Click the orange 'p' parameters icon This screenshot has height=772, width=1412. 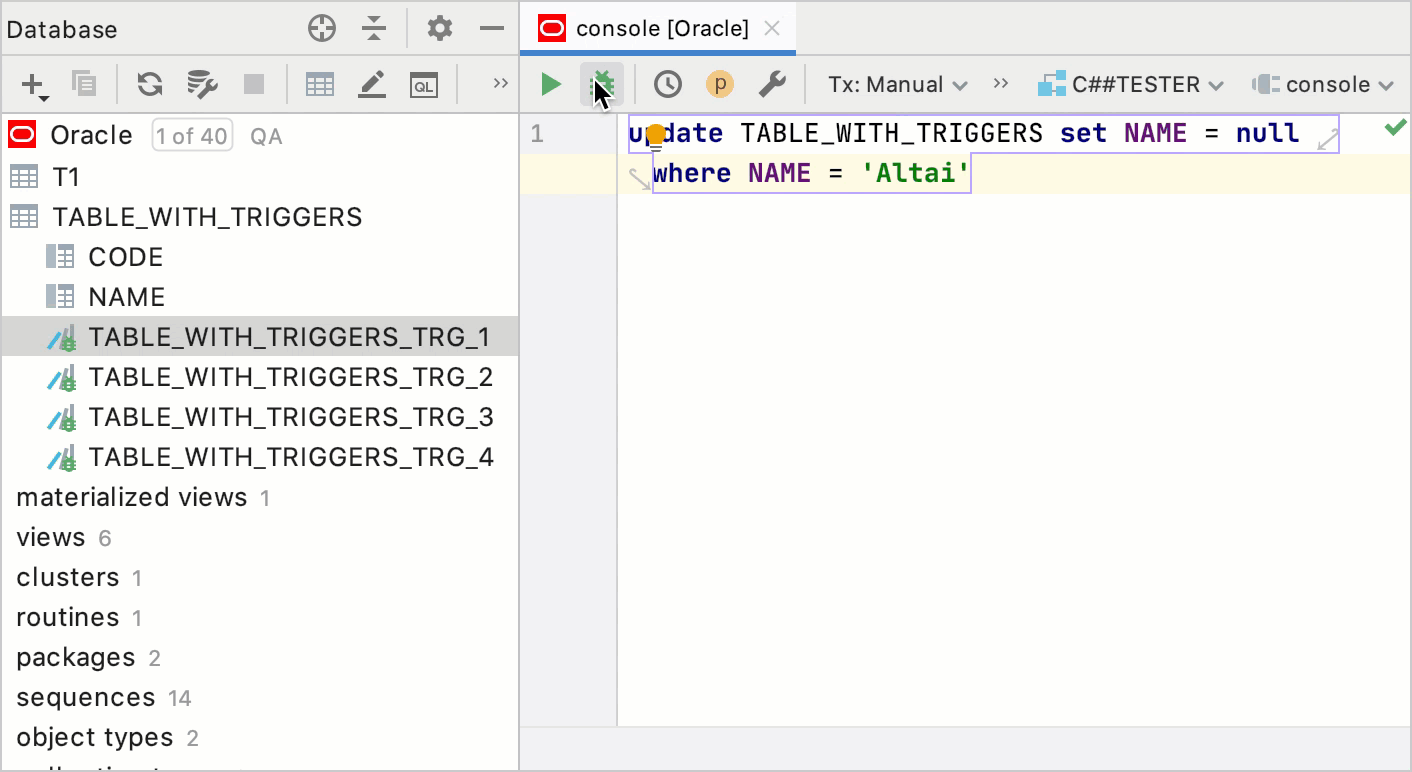720,84
